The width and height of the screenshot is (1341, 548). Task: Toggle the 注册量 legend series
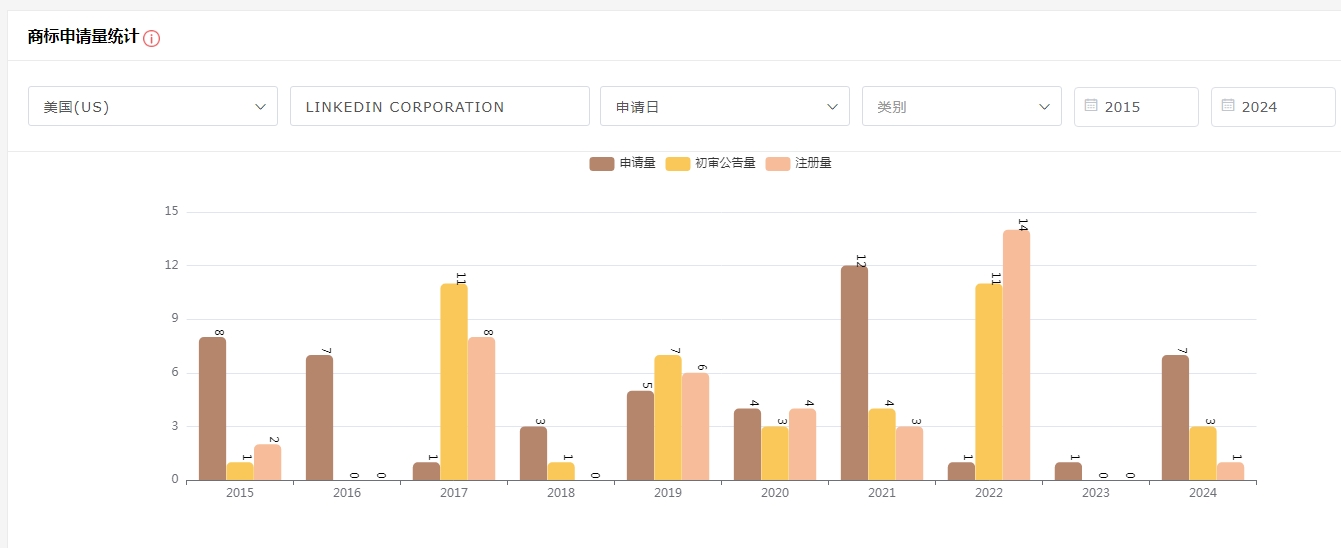[799, 163]
